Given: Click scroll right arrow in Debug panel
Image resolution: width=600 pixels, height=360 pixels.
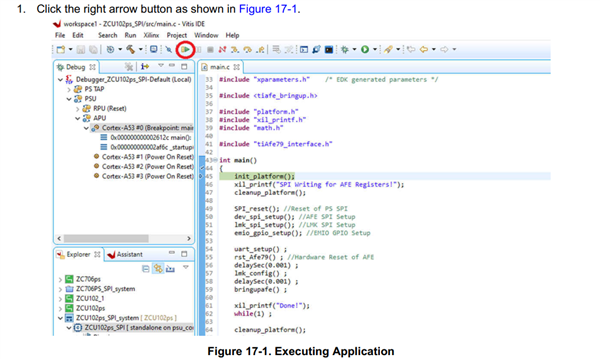Looking at the screenshot, I should point(189,238).
